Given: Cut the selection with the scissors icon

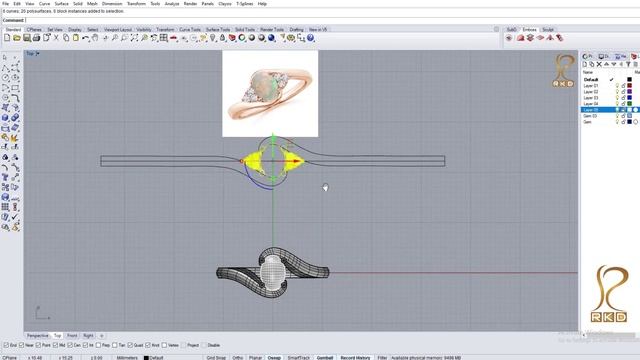Looking at the screenshot, I should point(56,38).
